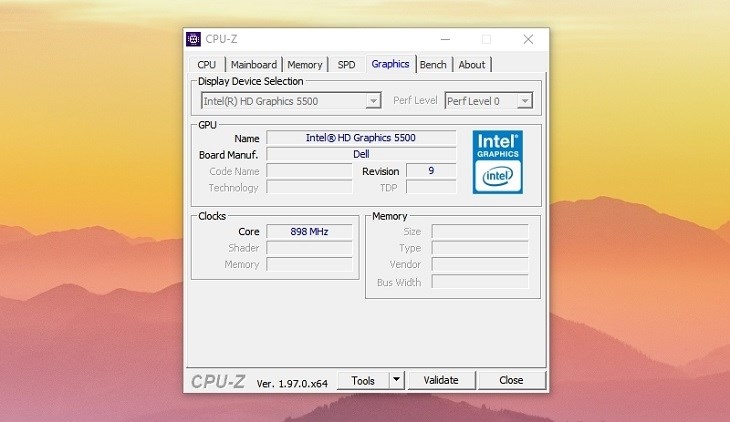The height and width of the screenshot is (422, 730).
Task: Click the Tools button
Action: 363,380
